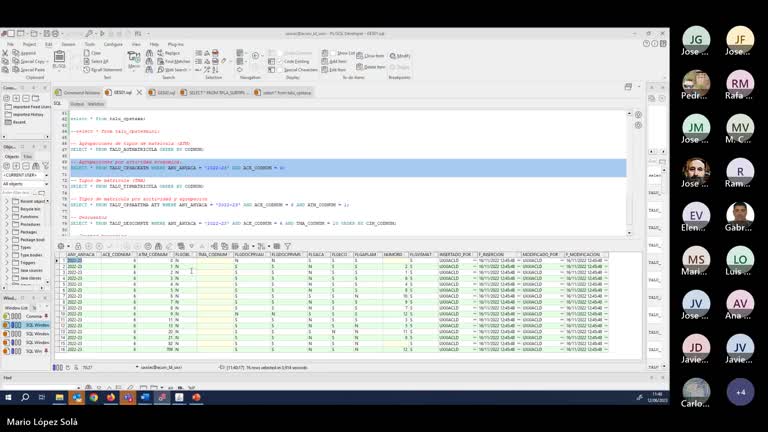Click Close Item in To-do Items group
Screen dimensions: 768x432
tap(370, 56)
